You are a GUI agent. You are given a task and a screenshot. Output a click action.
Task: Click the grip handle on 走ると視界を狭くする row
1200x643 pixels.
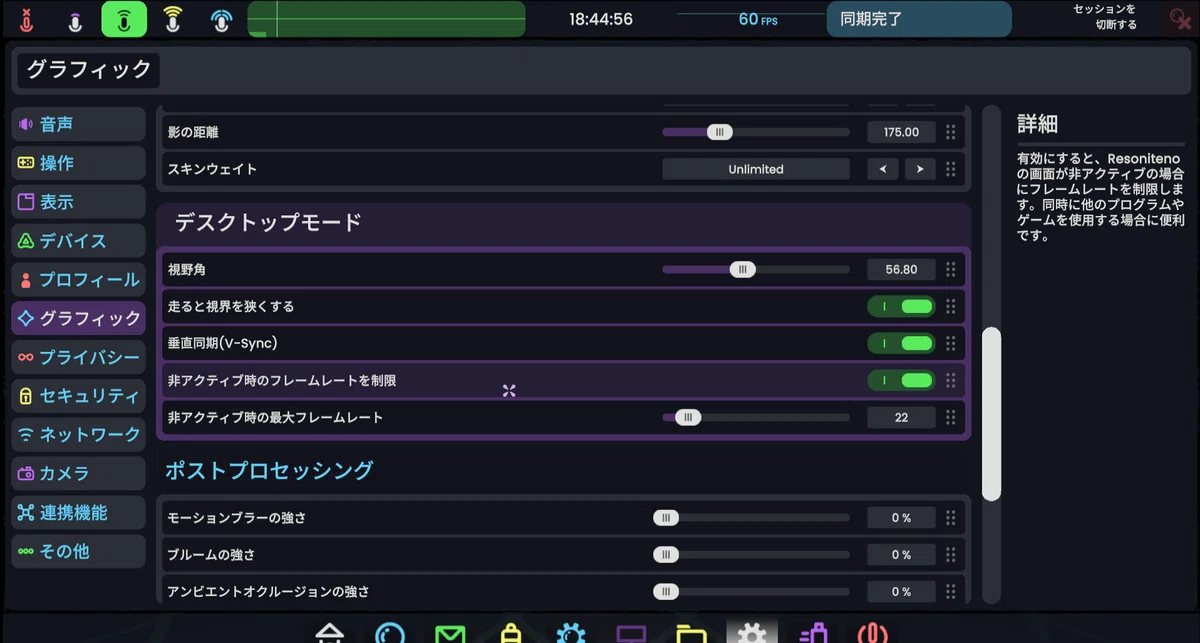(x=951, y=306)
